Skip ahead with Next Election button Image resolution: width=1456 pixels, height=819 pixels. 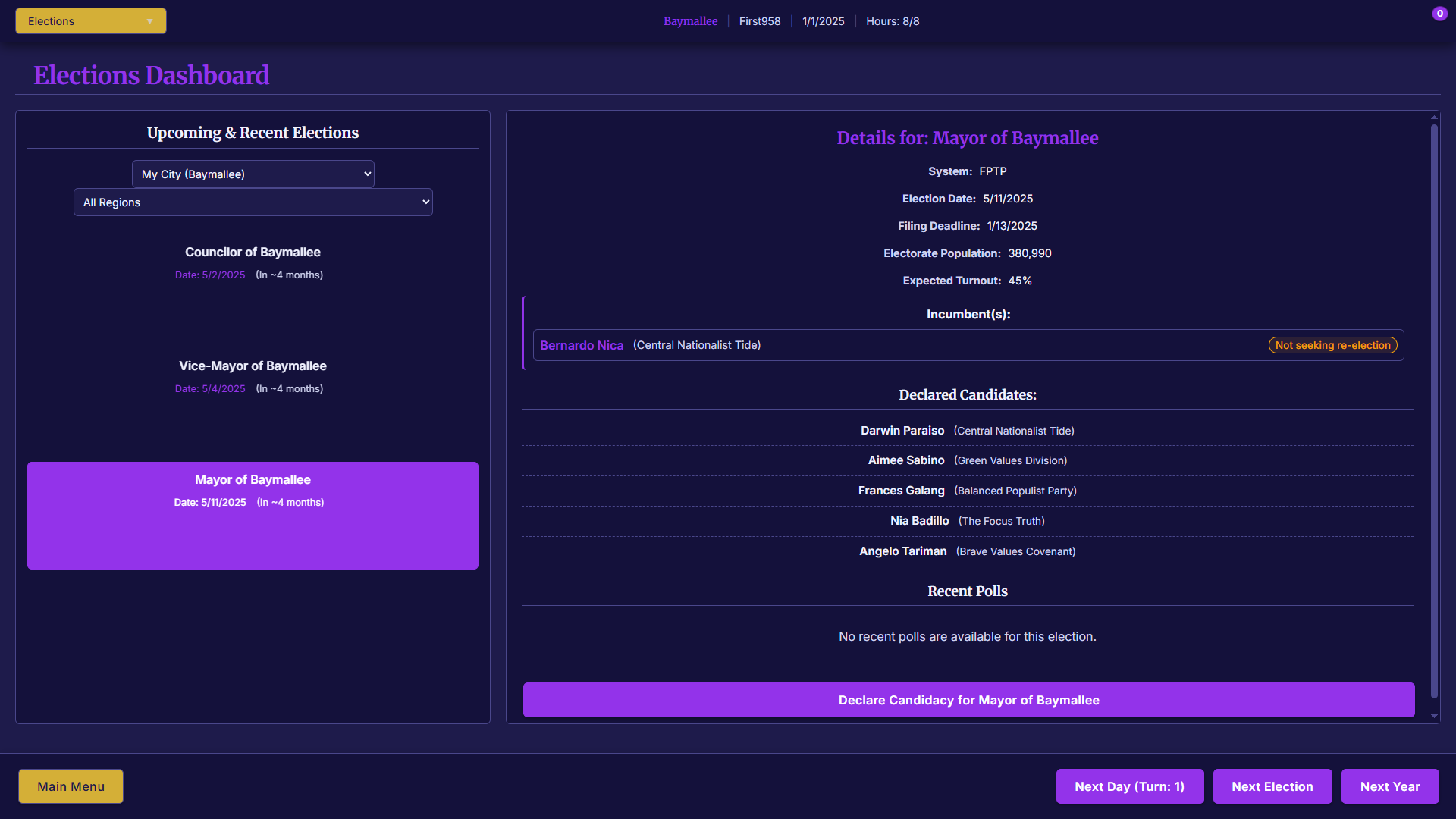point(1272,786)
